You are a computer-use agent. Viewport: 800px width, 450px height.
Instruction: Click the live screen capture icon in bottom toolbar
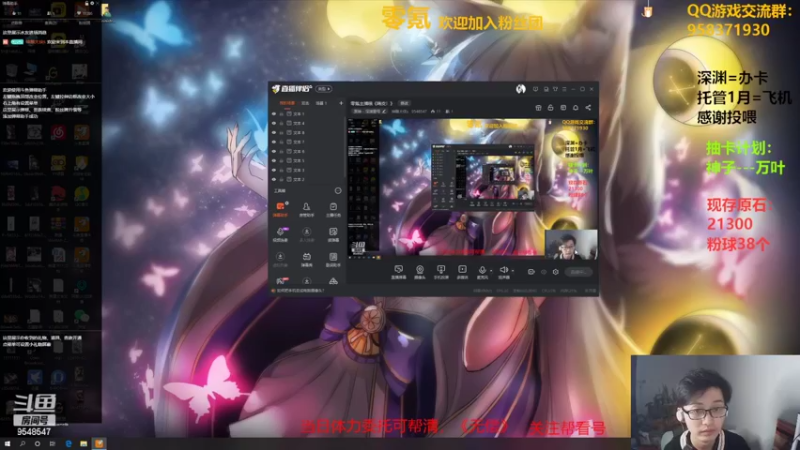[398, 269]
